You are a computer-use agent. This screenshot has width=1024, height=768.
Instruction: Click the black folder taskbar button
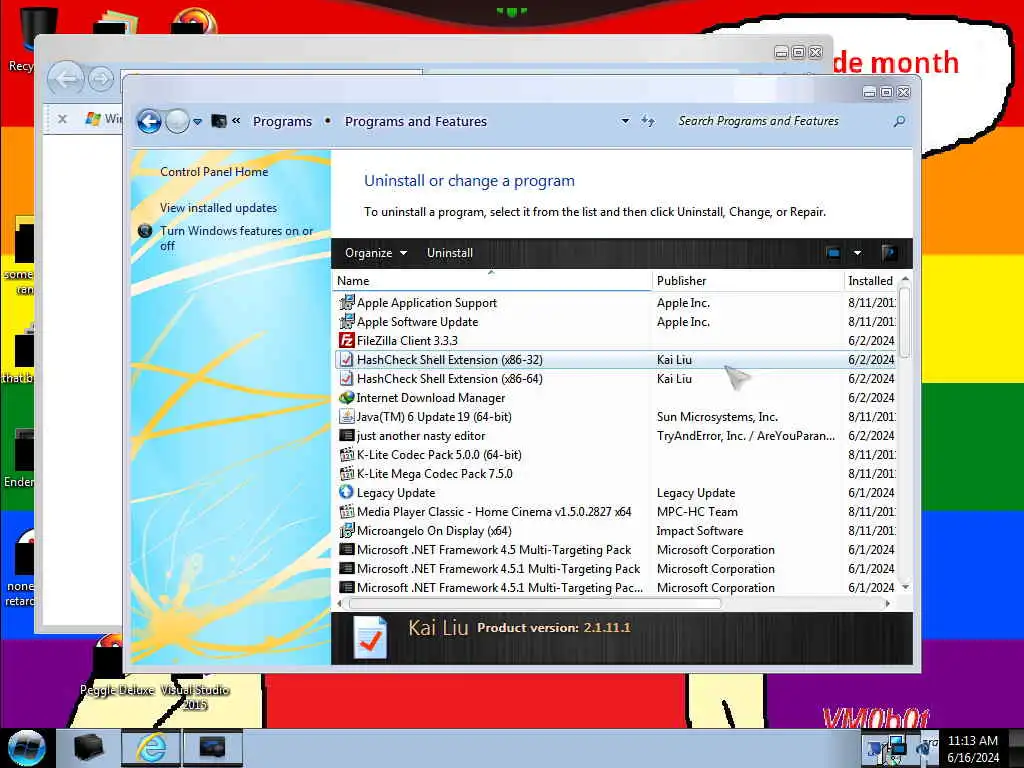(88, 748)
